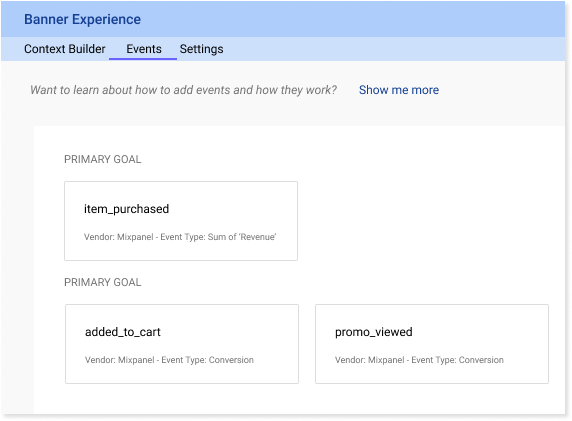Viewport: 572px width, 421px height.
Task: Open the promo_viewed event card
Action: point(432,344)
